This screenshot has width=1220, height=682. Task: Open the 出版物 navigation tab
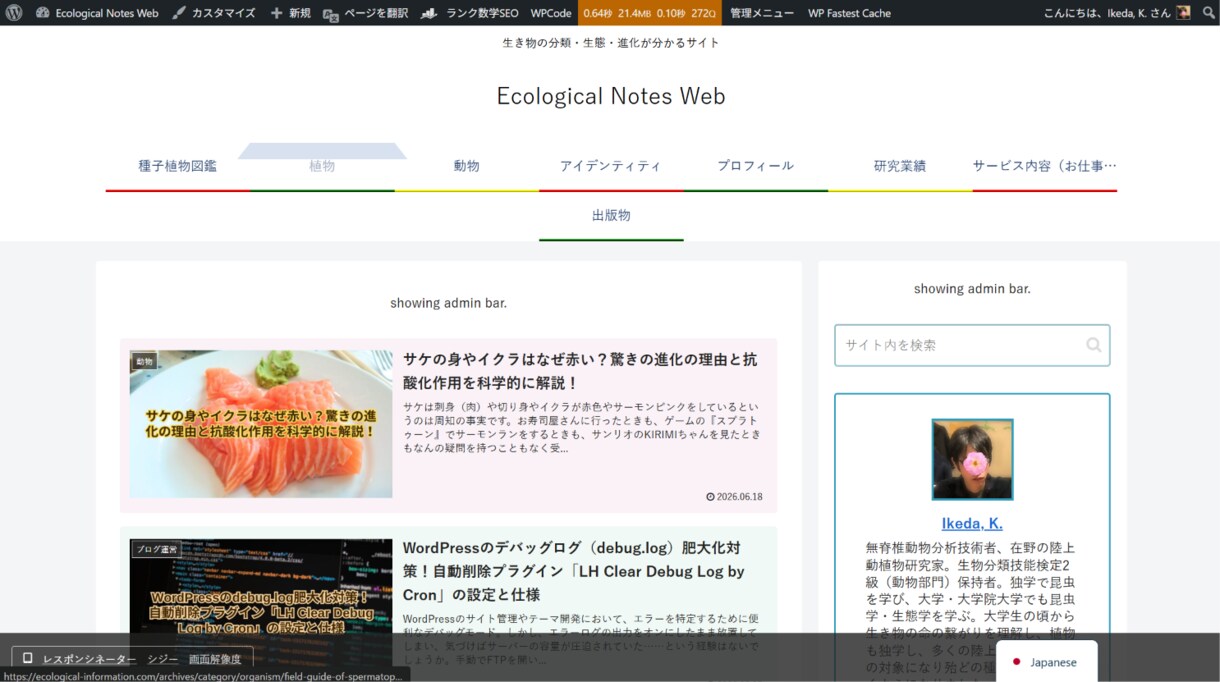(611, 215)
